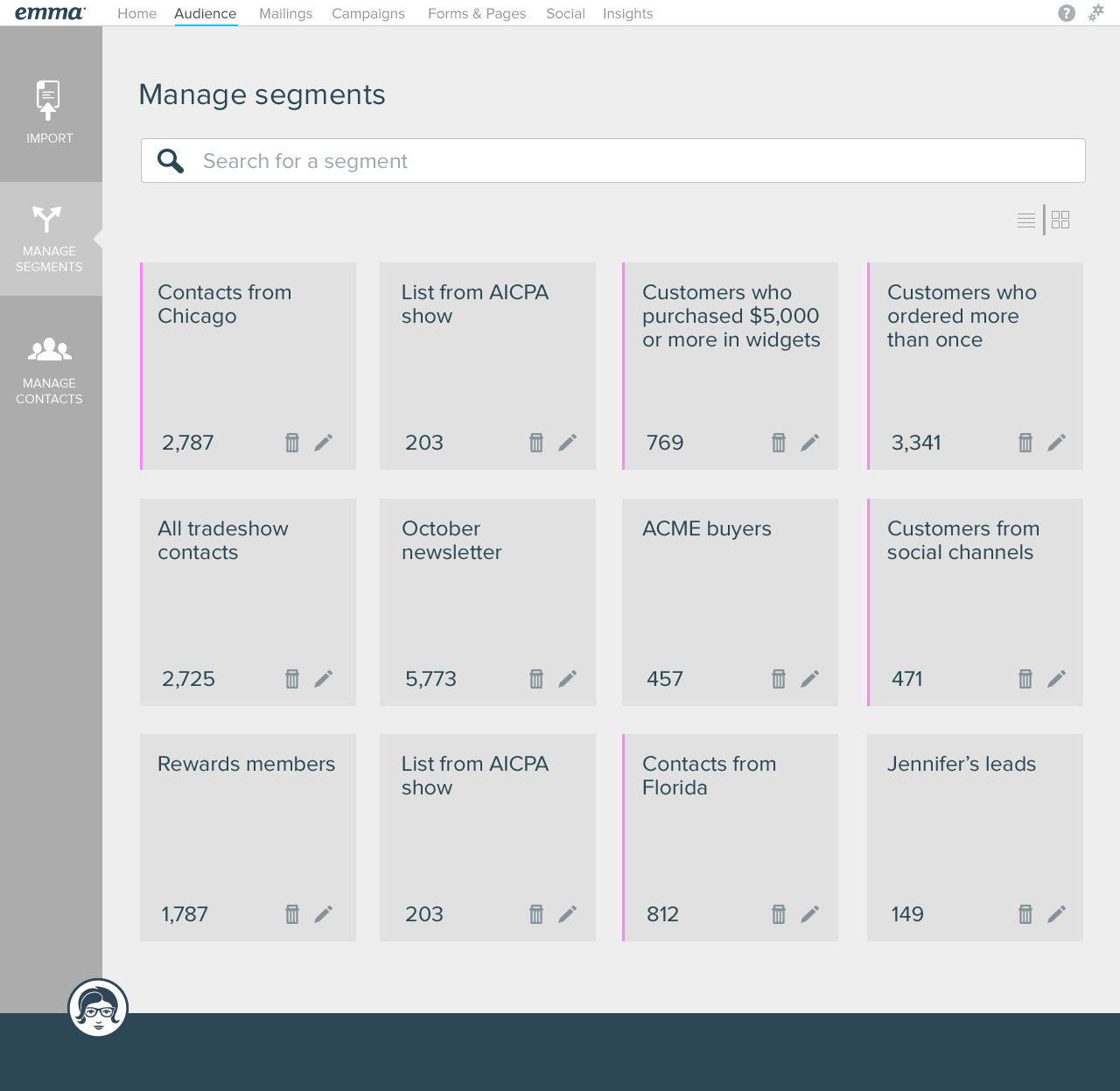Select Manage Segments in sidebar
The image size is (1120, 1091).
click(x=49, y=238)
